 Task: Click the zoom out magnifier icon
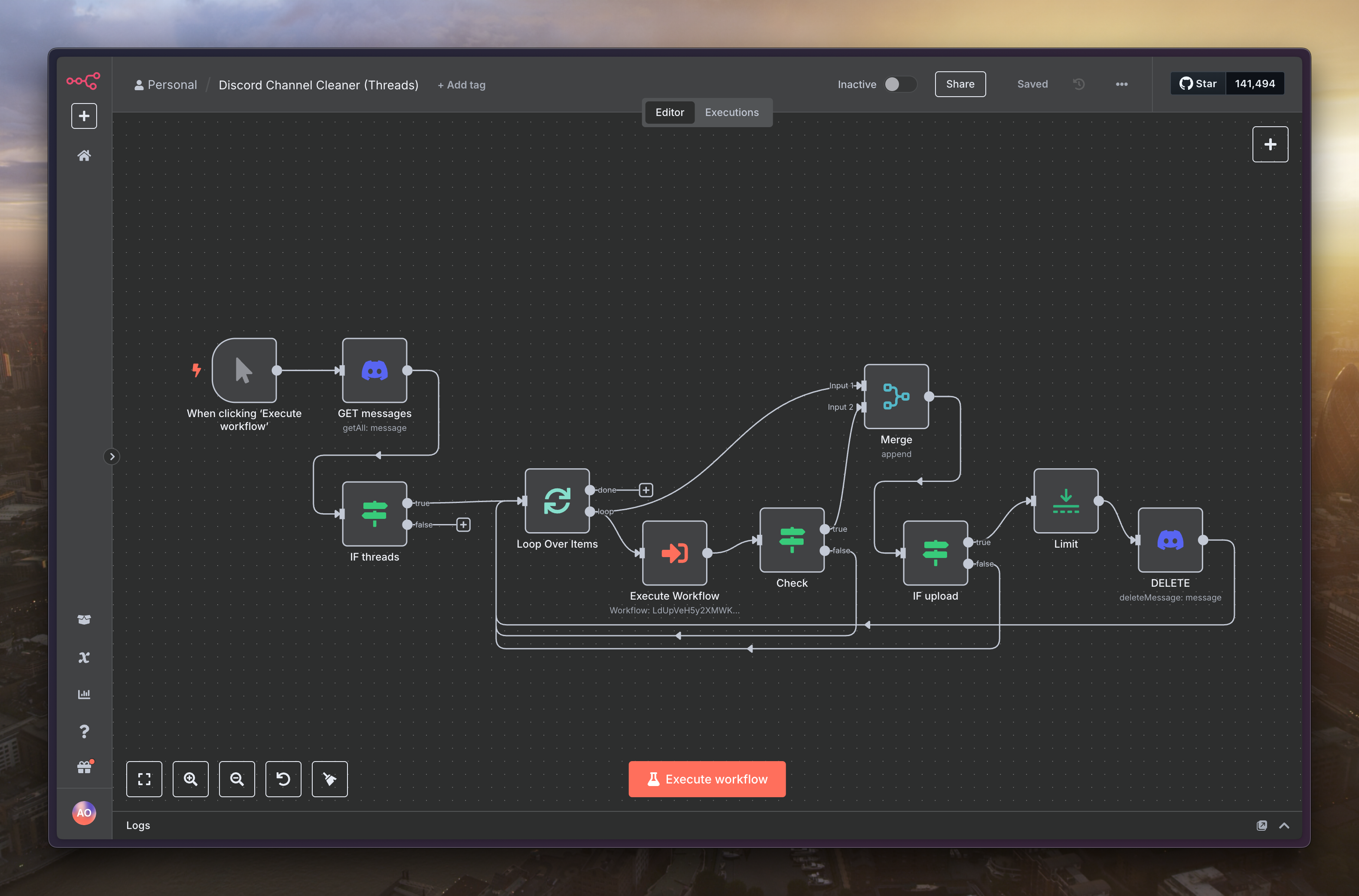pyautogui.click(x=237, y=779)
